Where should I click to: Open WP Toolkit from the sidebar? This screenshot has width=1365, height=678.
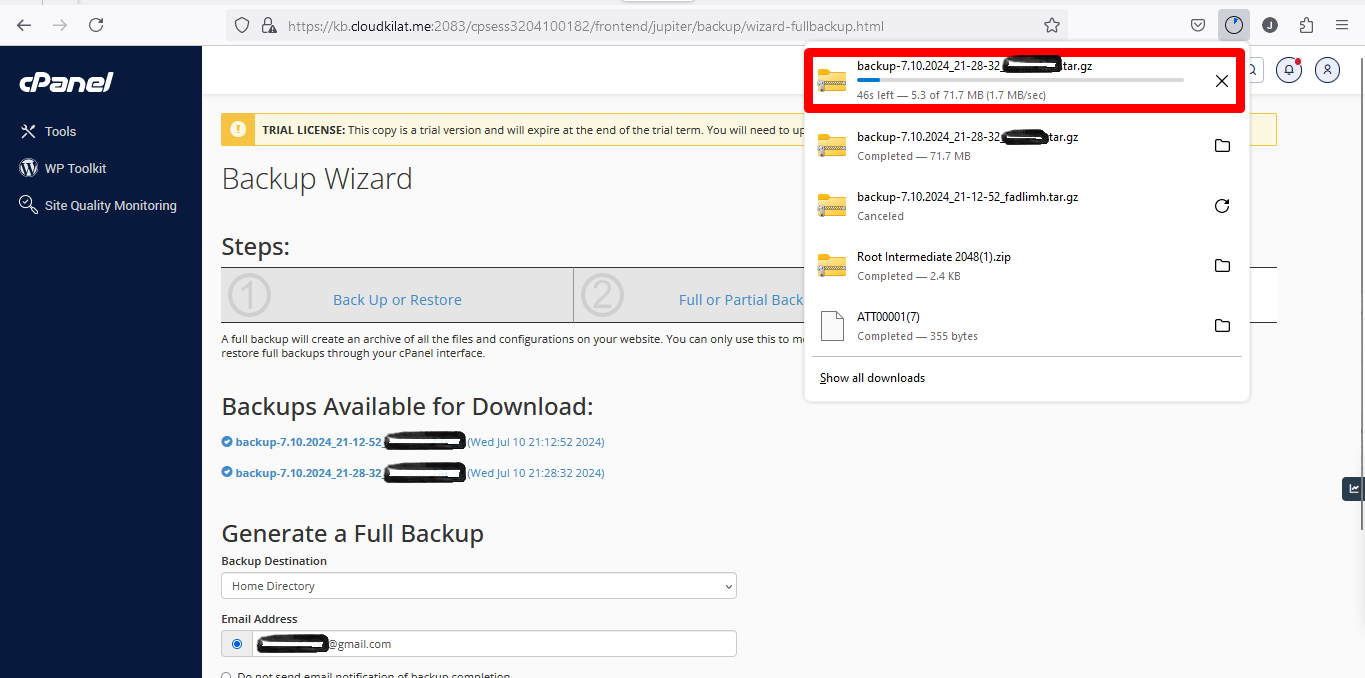pos(75,168)
